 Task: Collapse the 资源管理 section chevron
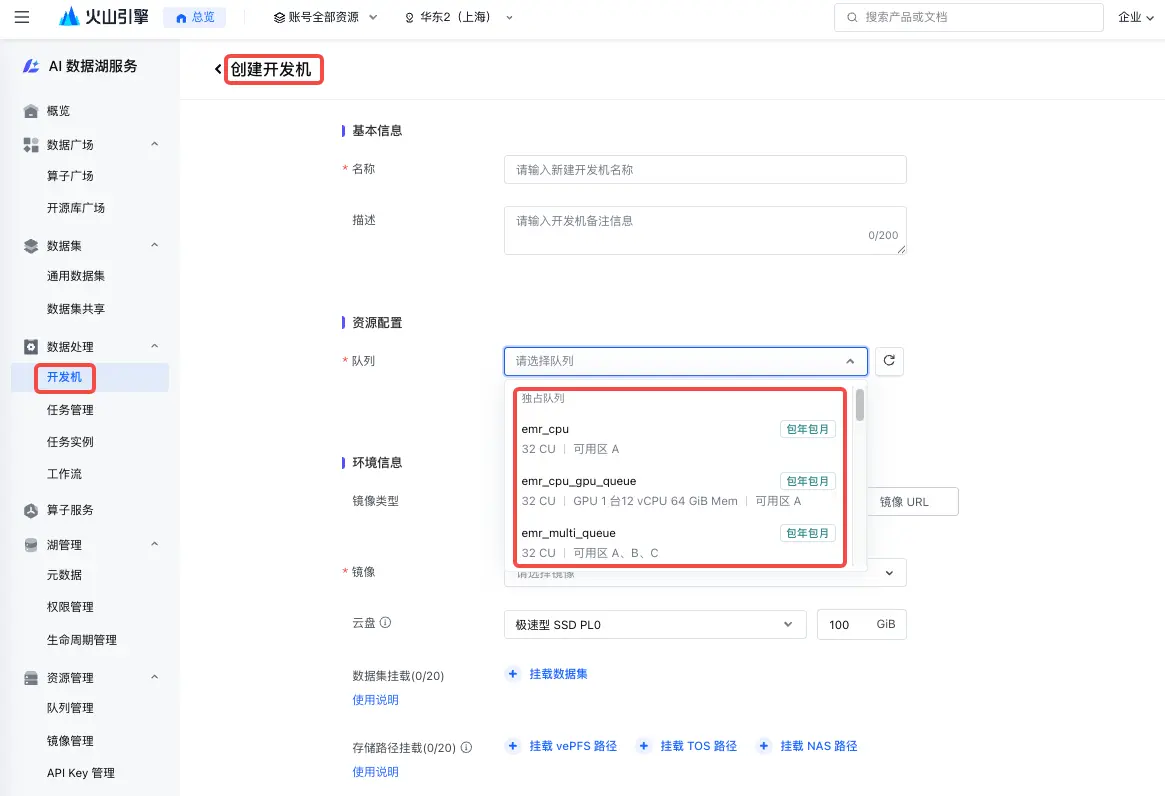pyautogui.click(x=155, y=677)
